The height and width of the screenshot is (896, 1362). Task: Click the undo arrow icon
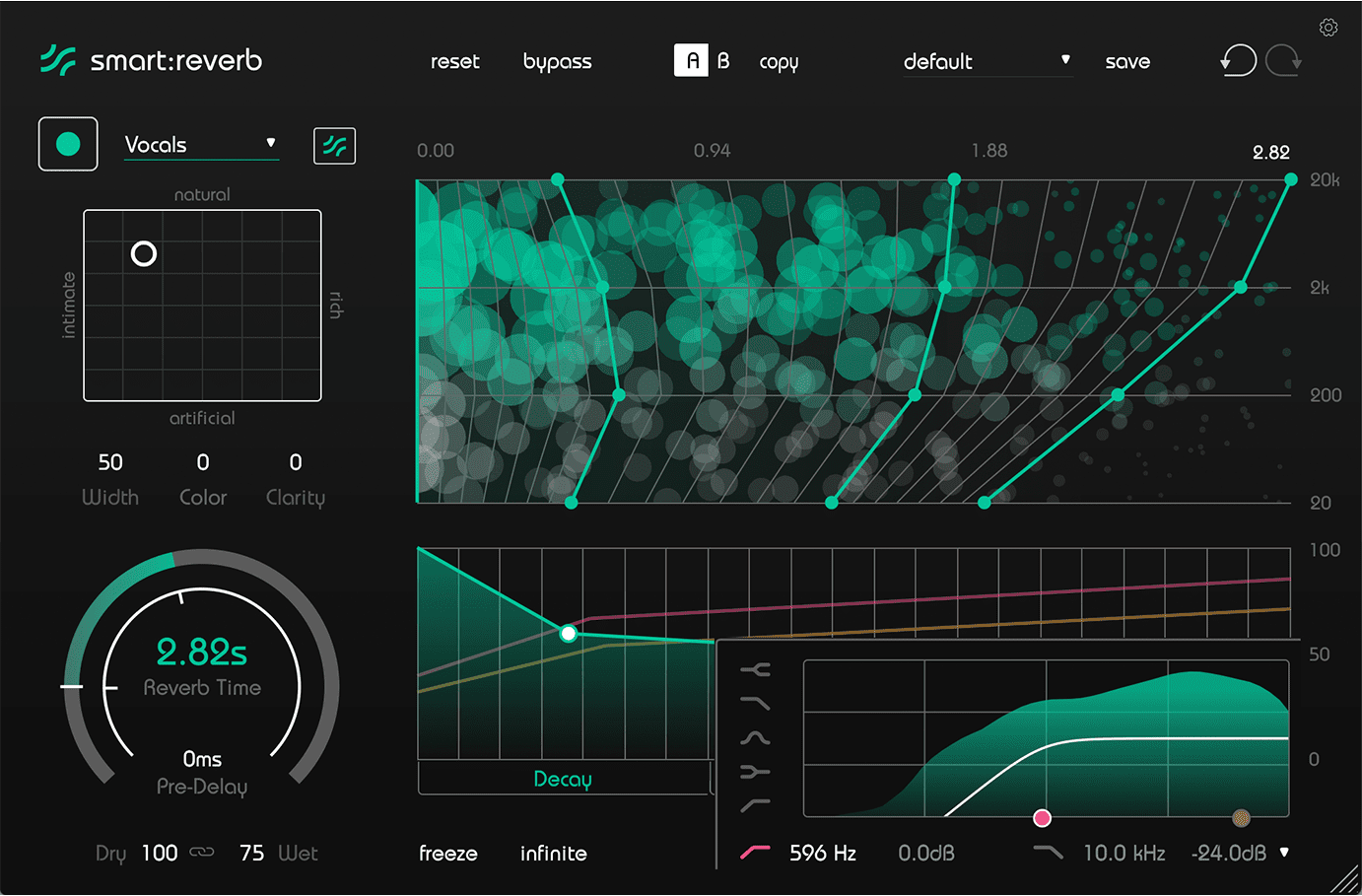click(1238, 61)
